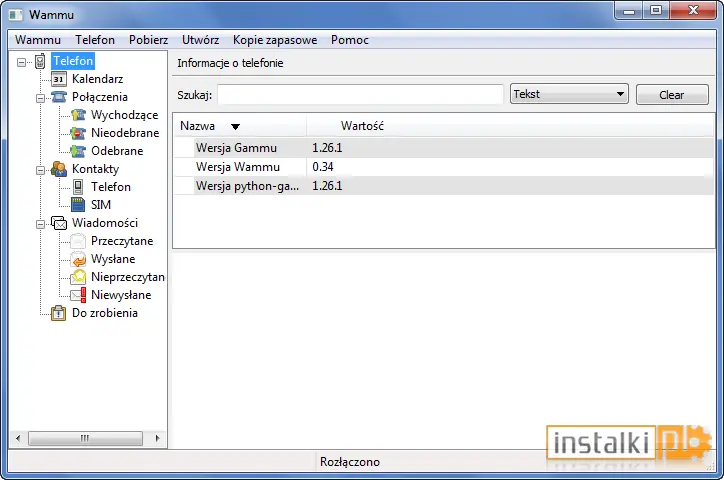Click the Nazwa column header label
The width and height of the screenshot is (724, 480).
pyautogui.click(x=197, y=126)
